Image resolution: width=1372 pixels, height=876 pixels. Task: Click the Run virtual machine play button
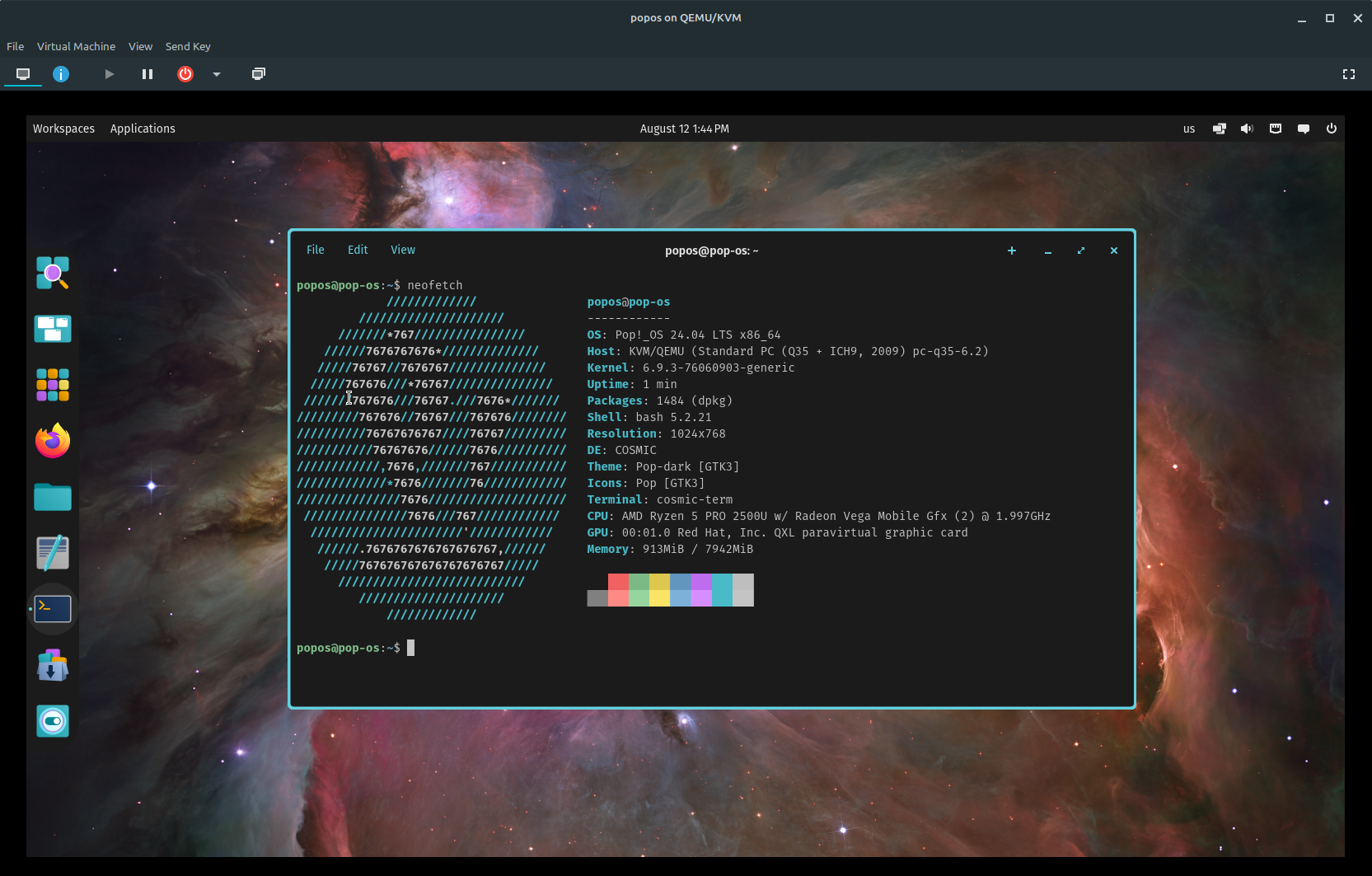[x=109, y=74]
